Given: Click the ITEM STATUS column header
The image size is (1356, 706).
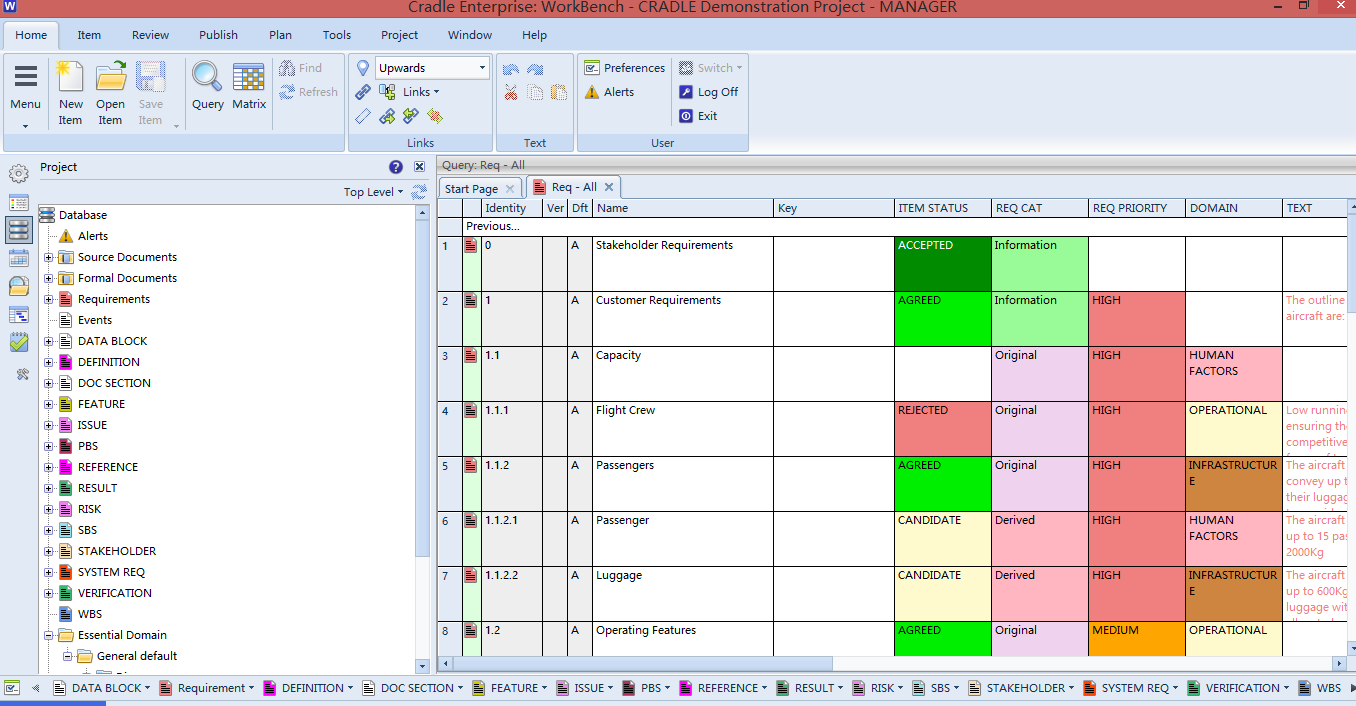Looking at the screenshot, I should tap(943, 208).
